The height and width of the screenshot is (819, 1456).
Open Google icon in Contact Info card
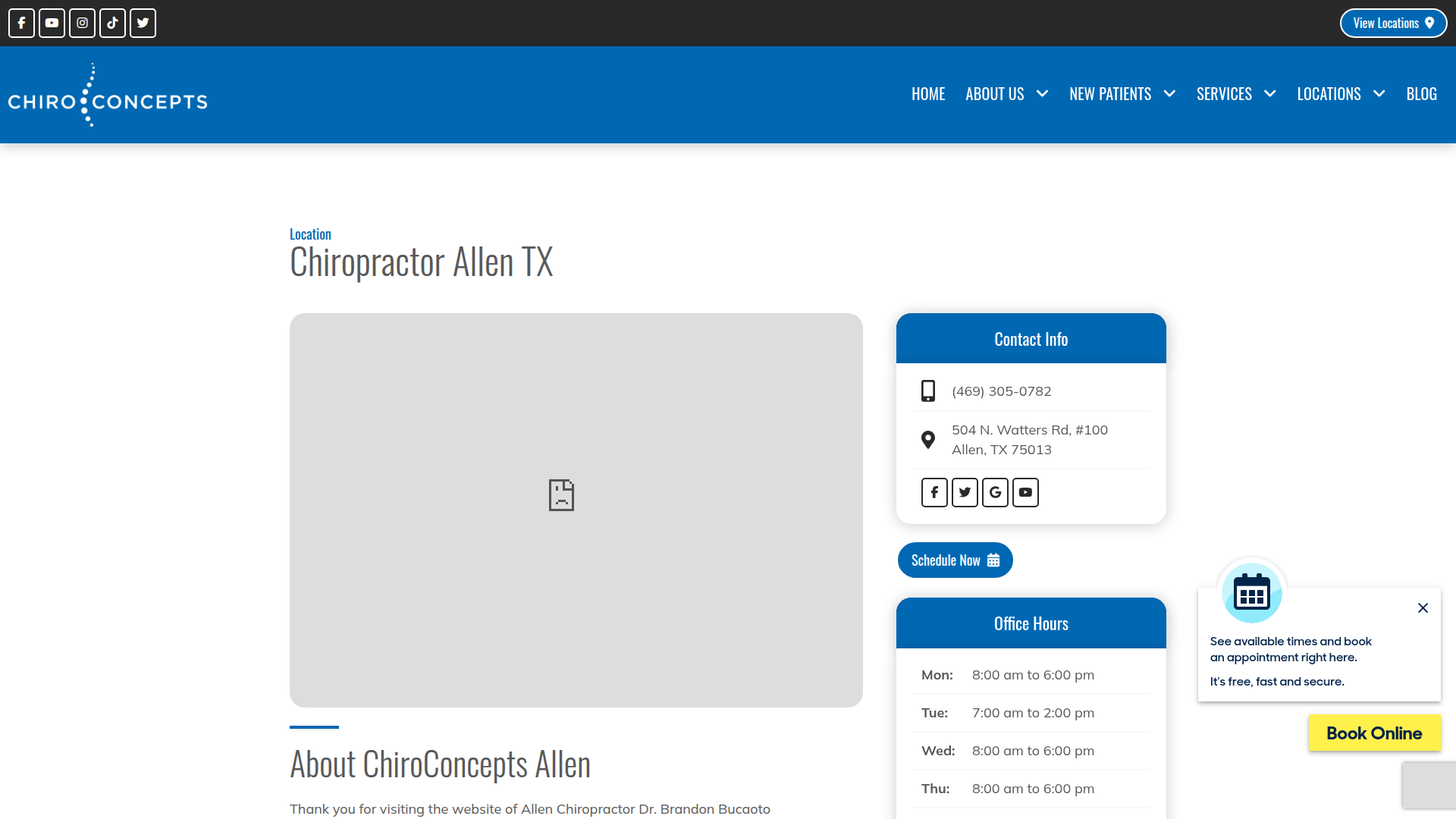pyautogui.click(x=995, y=492)
